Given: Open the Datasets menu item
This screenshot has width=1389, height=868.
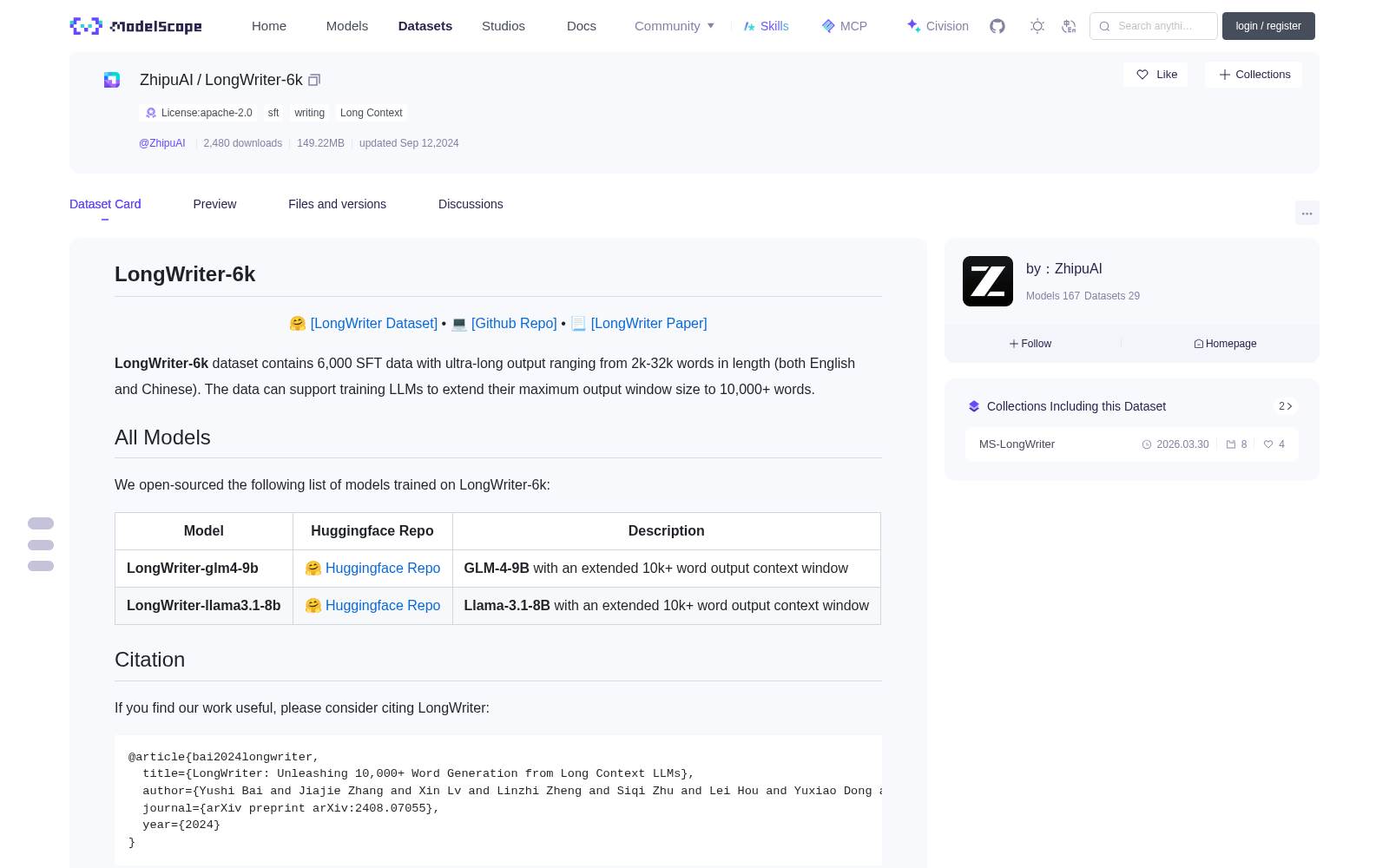Looking at the screenshot, I should click(x=425, y=26).
